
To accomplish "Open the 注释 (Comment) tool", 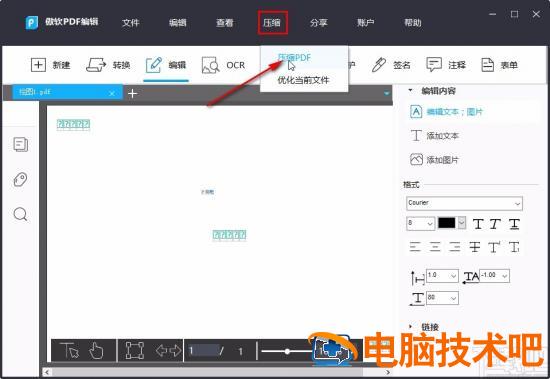I will click(446, 65).
